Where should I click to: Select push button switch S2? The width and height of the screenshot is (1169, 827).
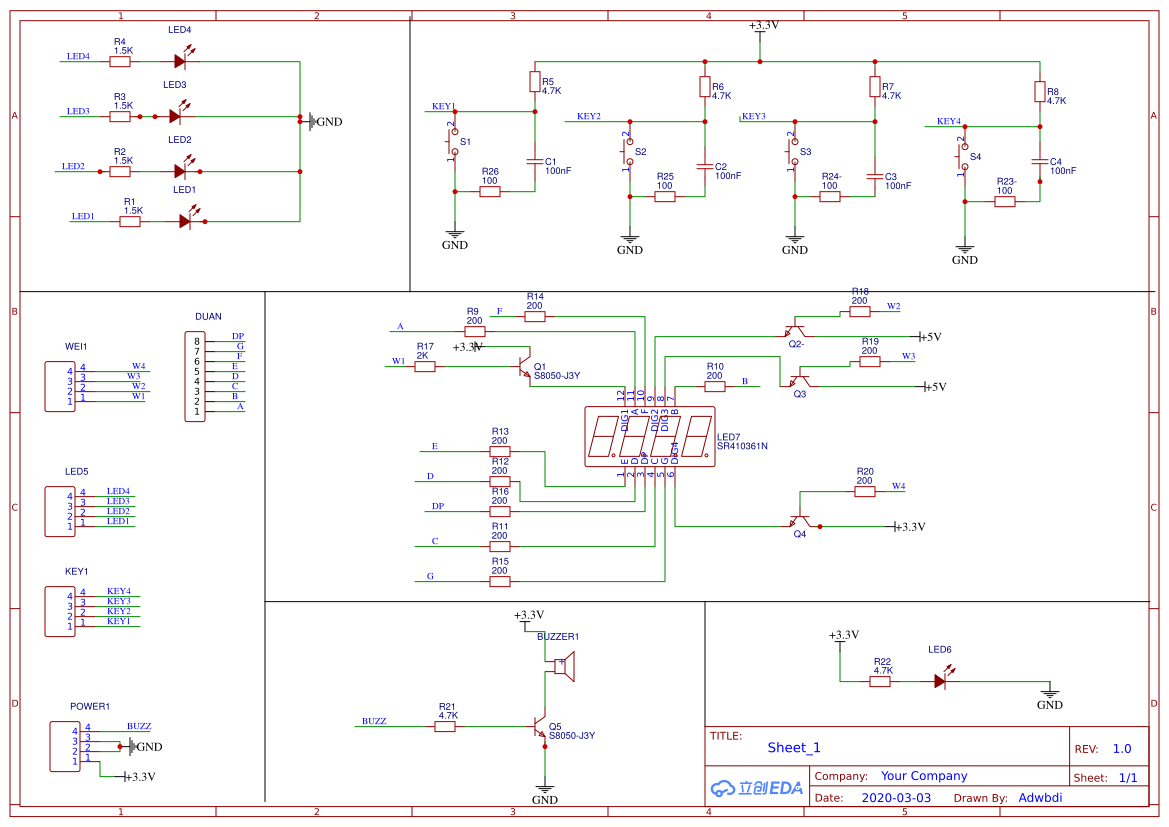tap(628, 151)
